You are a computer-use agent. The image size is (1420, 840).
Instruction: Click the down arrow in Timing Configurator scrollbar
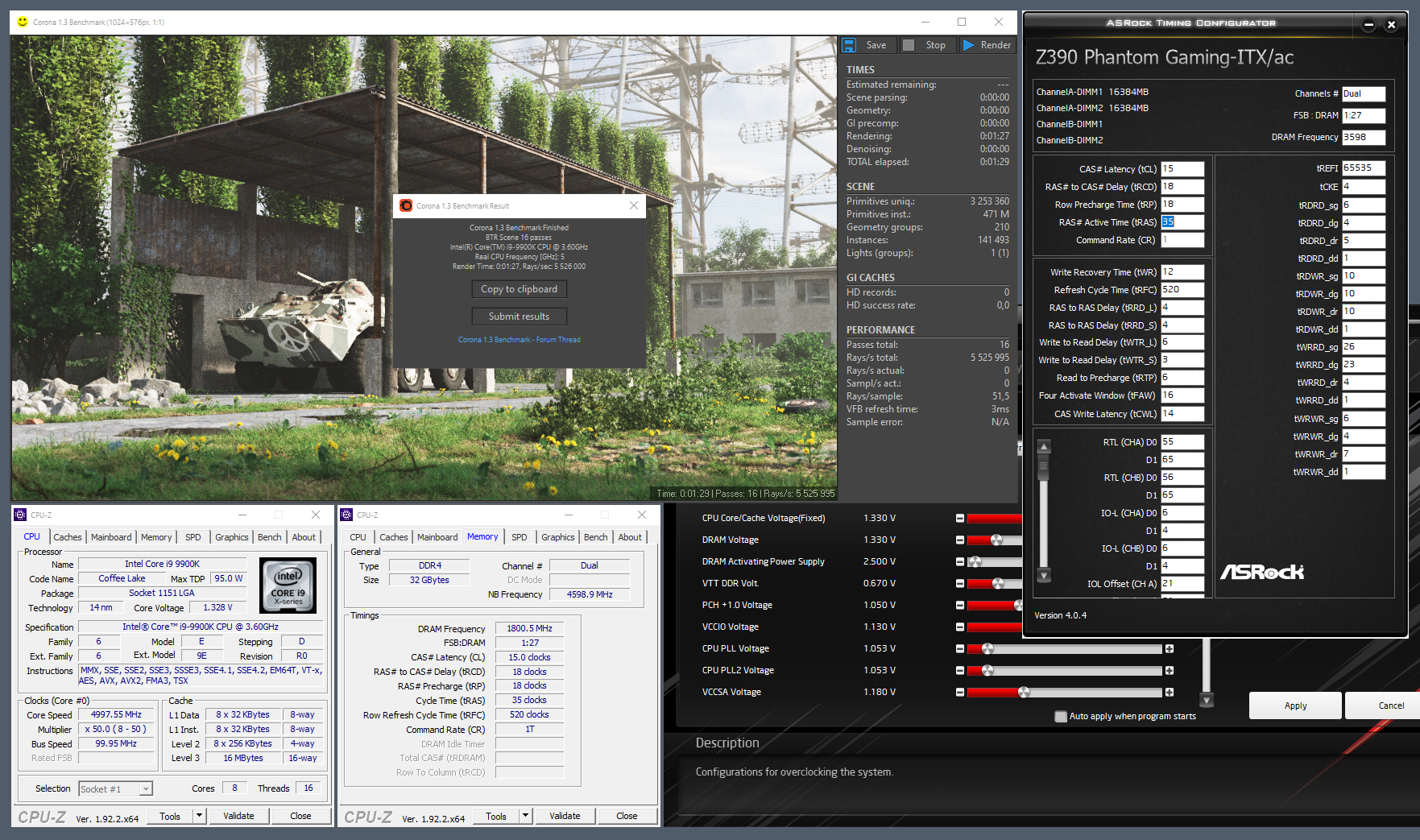click(1044, 575)
